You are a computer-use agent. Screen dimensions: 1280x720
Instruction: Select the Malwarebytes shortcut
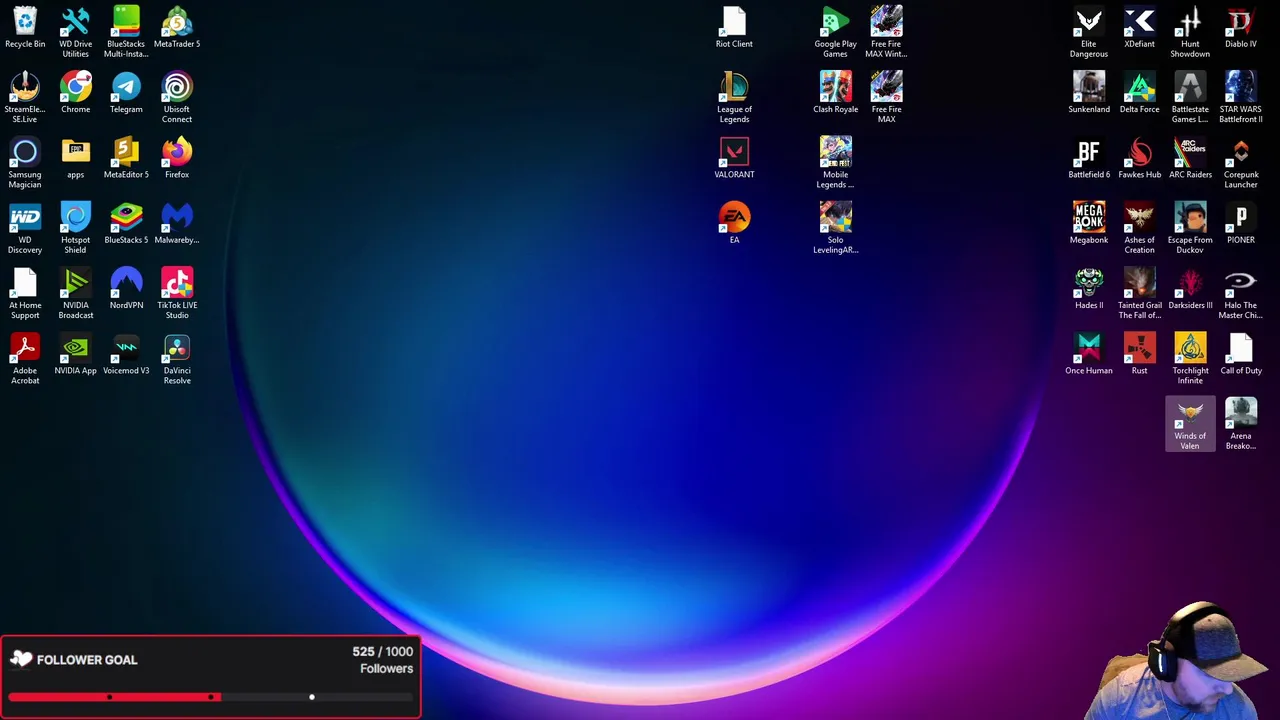tap(177, 217)
